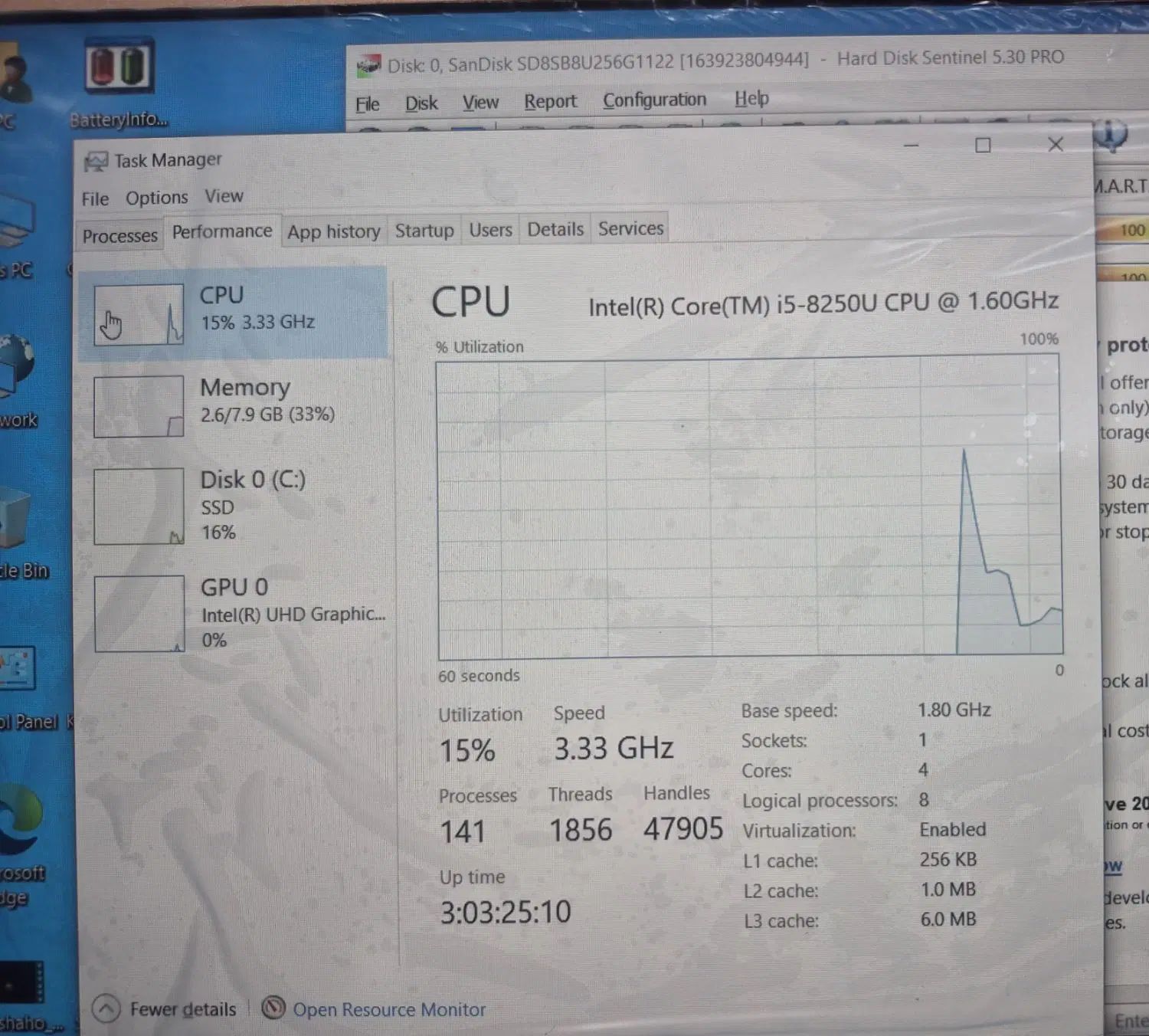Open Disk menu in Hard Disk Sentinel
1149x1036 pixels.
coord(421,103)
